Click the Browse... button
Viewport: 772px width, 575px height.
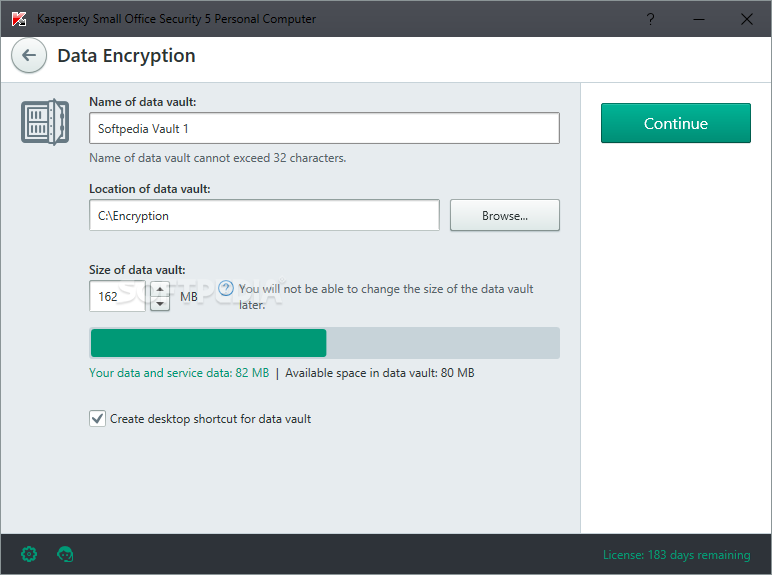tap(505, 215)
